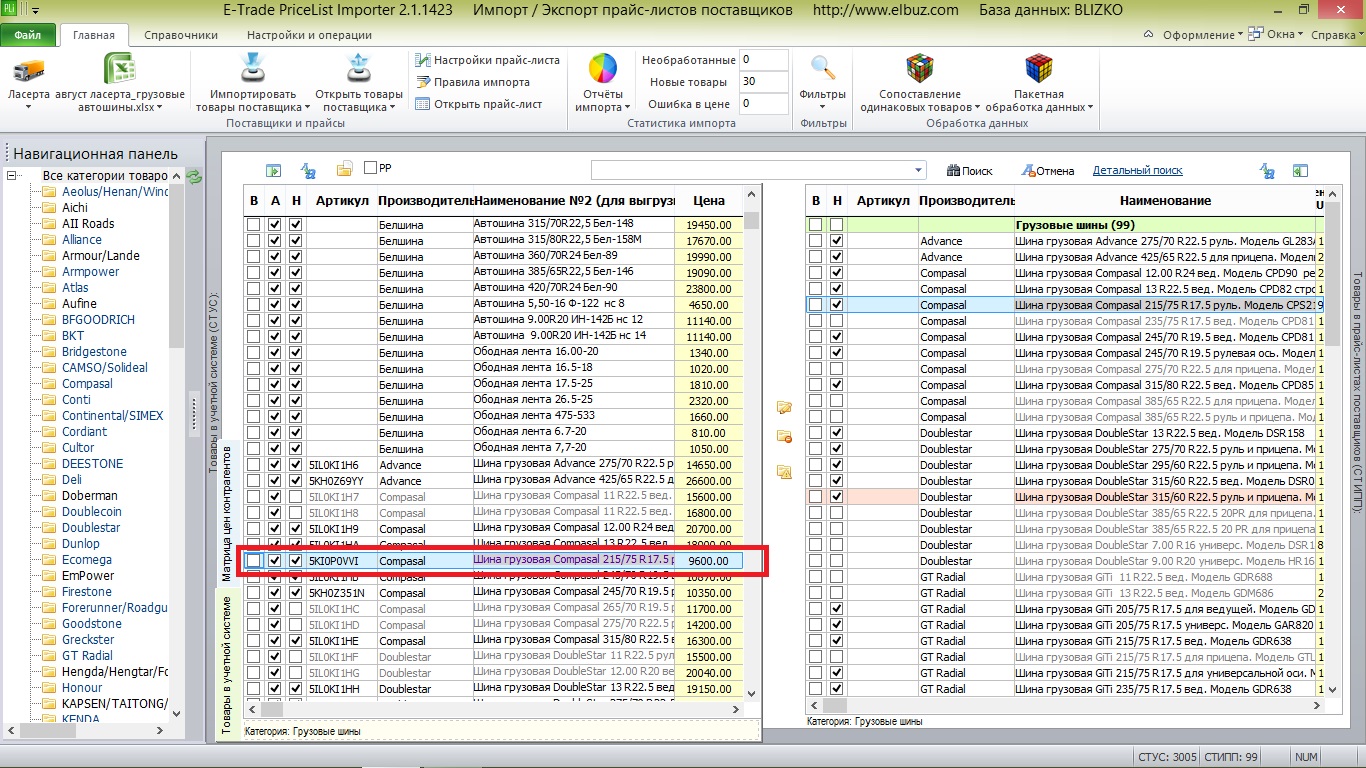Switch to the Главная ribbon tab

[x=94, y=35]
